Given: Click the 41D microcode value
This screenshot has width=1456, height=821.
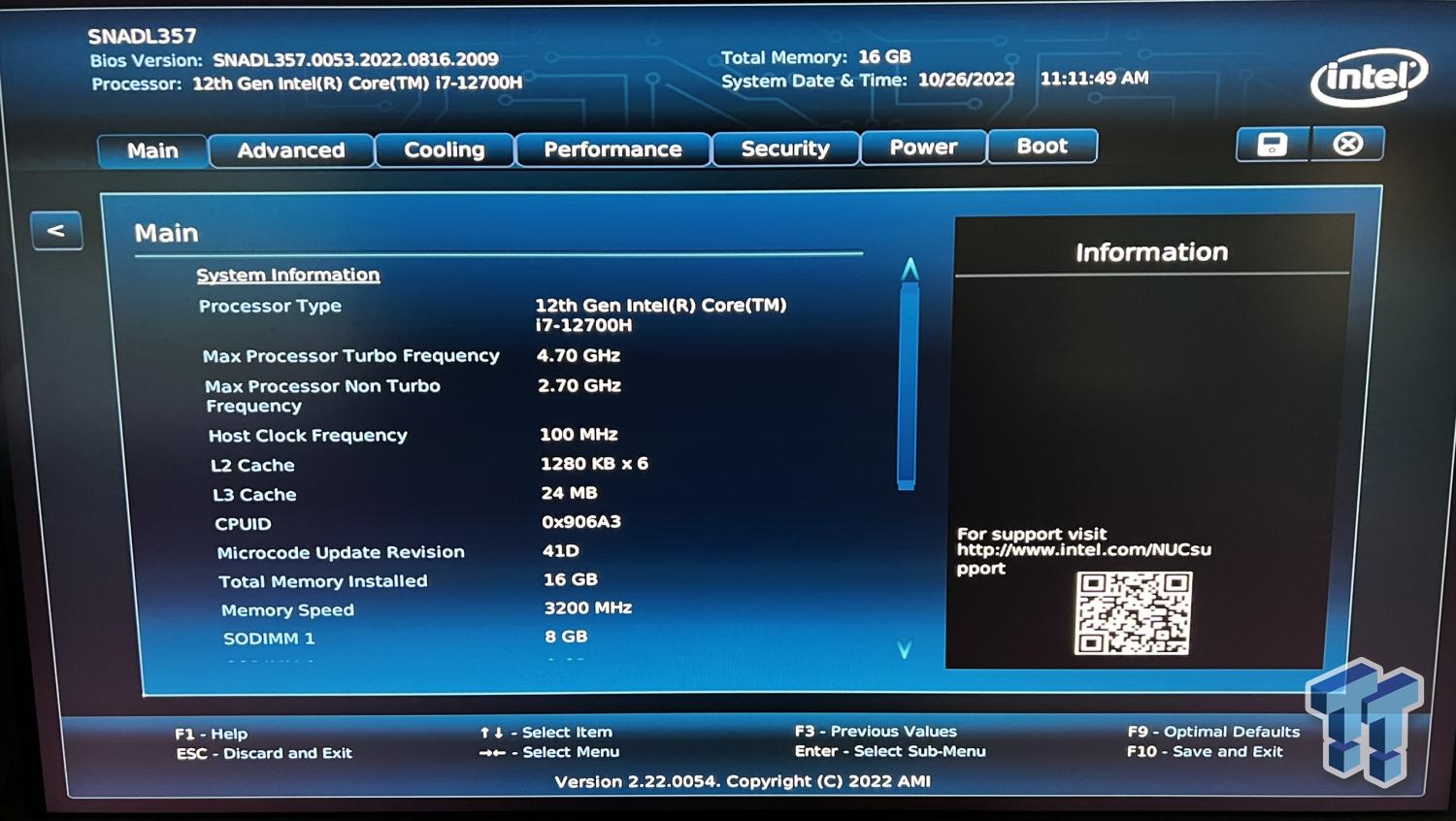Looking at the screenshot, I should pyautogui.click(x=561, y=550).
